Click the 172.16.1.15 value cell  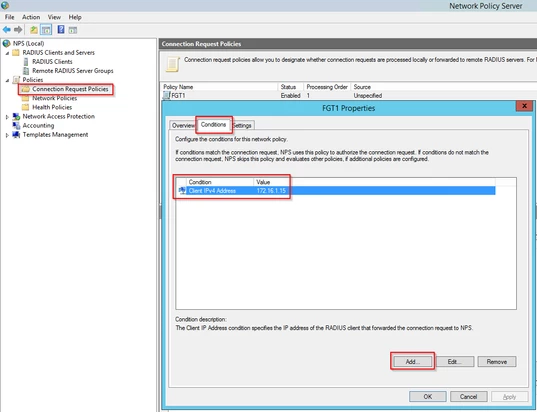pos(271,191)
